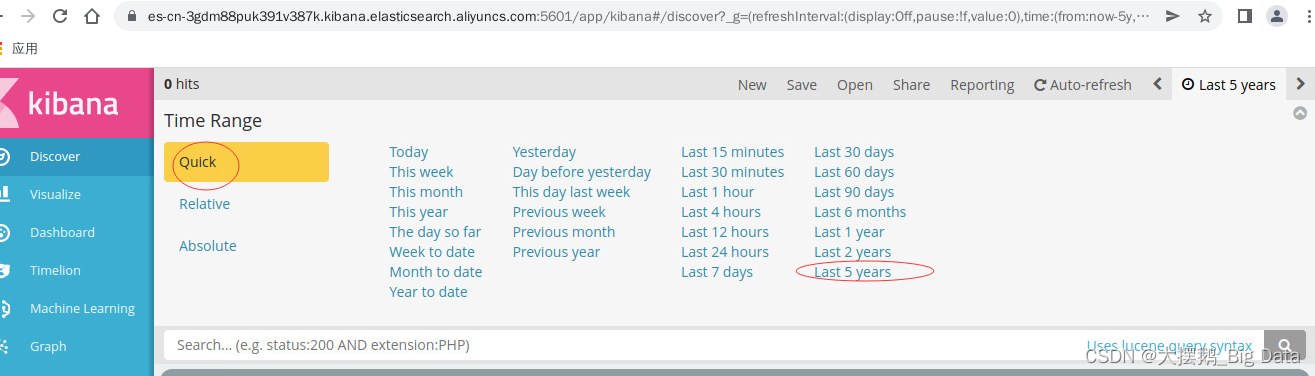Click Share in the top menu
1315x376 pixels.
[911, 85]
